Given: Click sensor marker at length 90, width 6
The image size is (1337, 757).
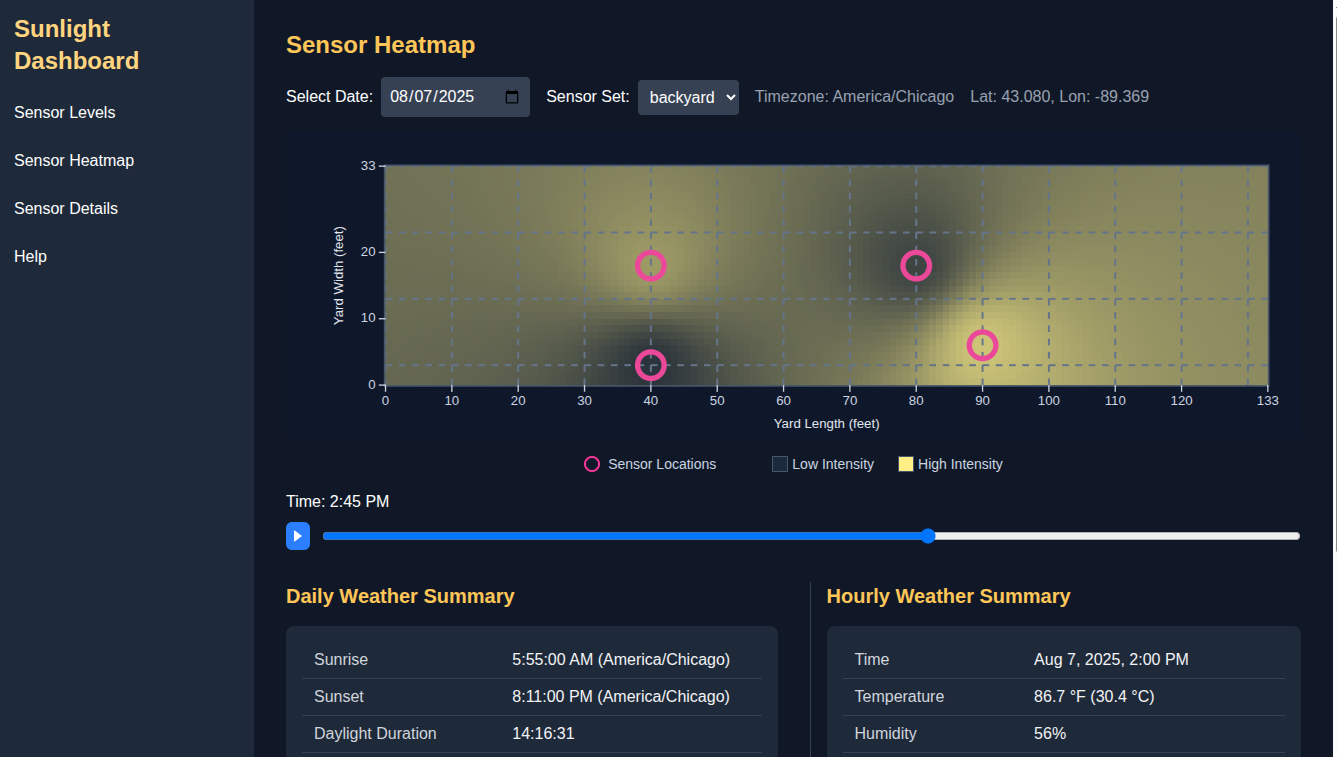Looking at the screenshot, I should click(x=983, y=345).
